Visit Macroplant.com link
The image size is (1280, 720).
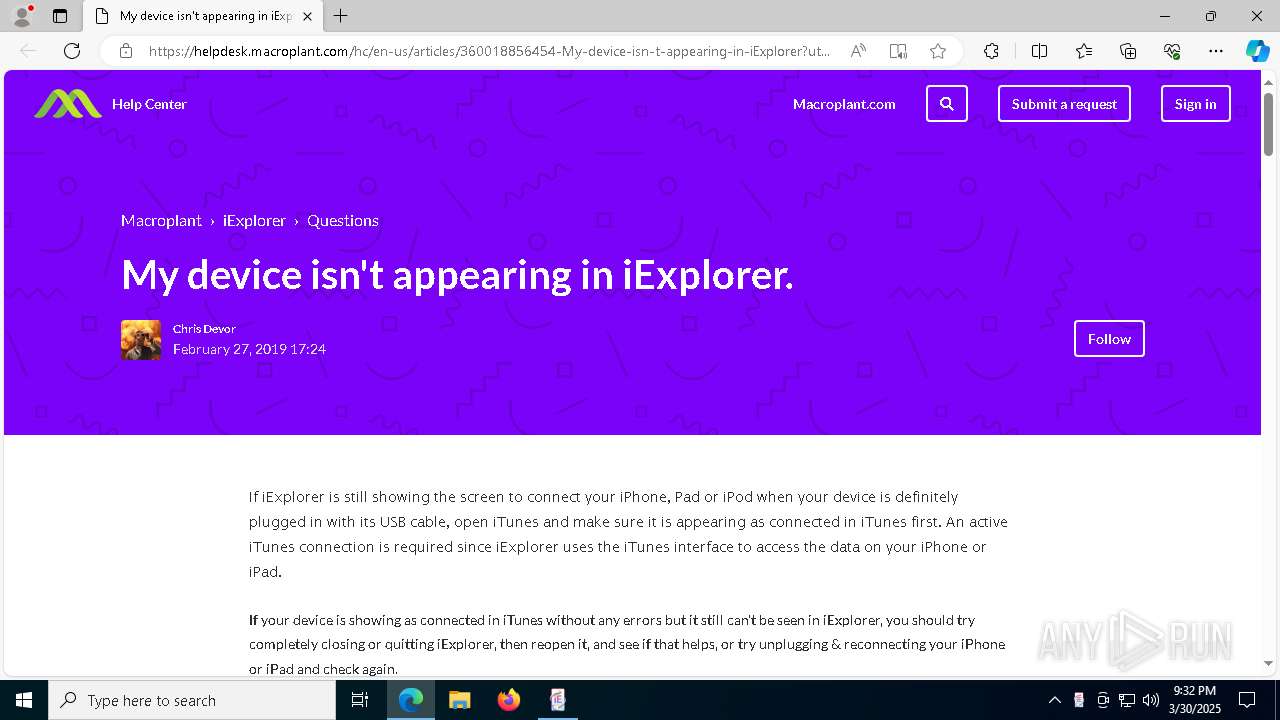click(844, 104)
